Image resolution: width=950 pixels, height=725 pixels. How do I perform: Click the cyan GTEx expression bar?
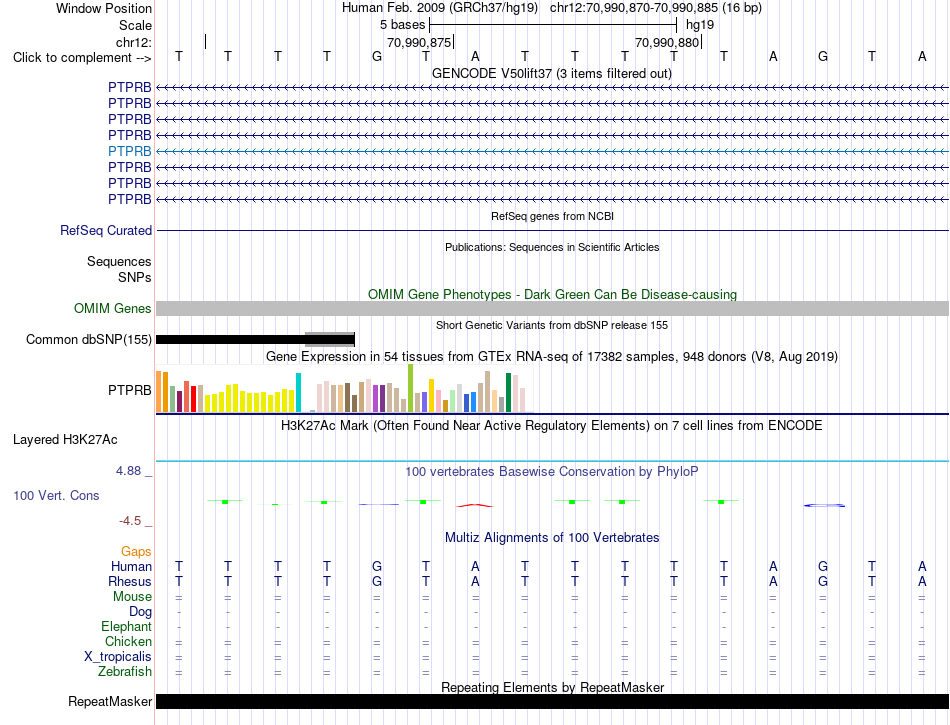(x=299, y=392)
